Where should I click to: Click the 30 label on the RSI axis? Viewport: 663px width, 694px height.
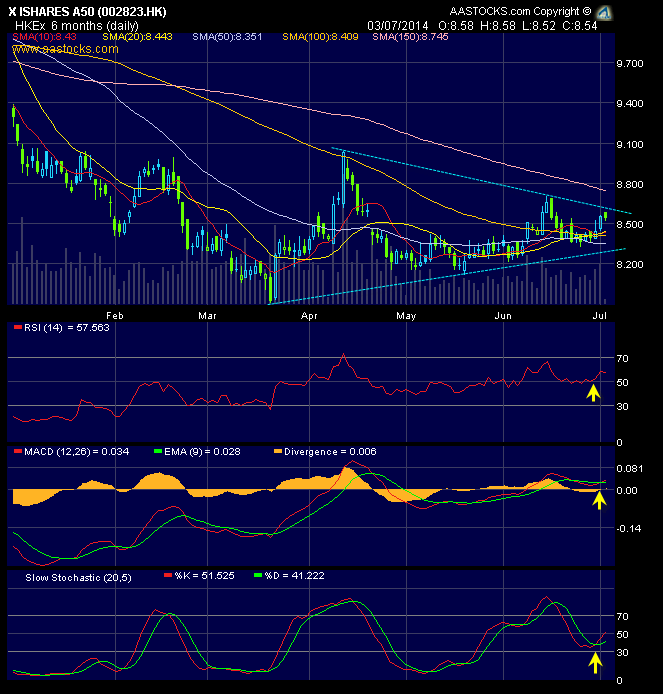(622, 406)
